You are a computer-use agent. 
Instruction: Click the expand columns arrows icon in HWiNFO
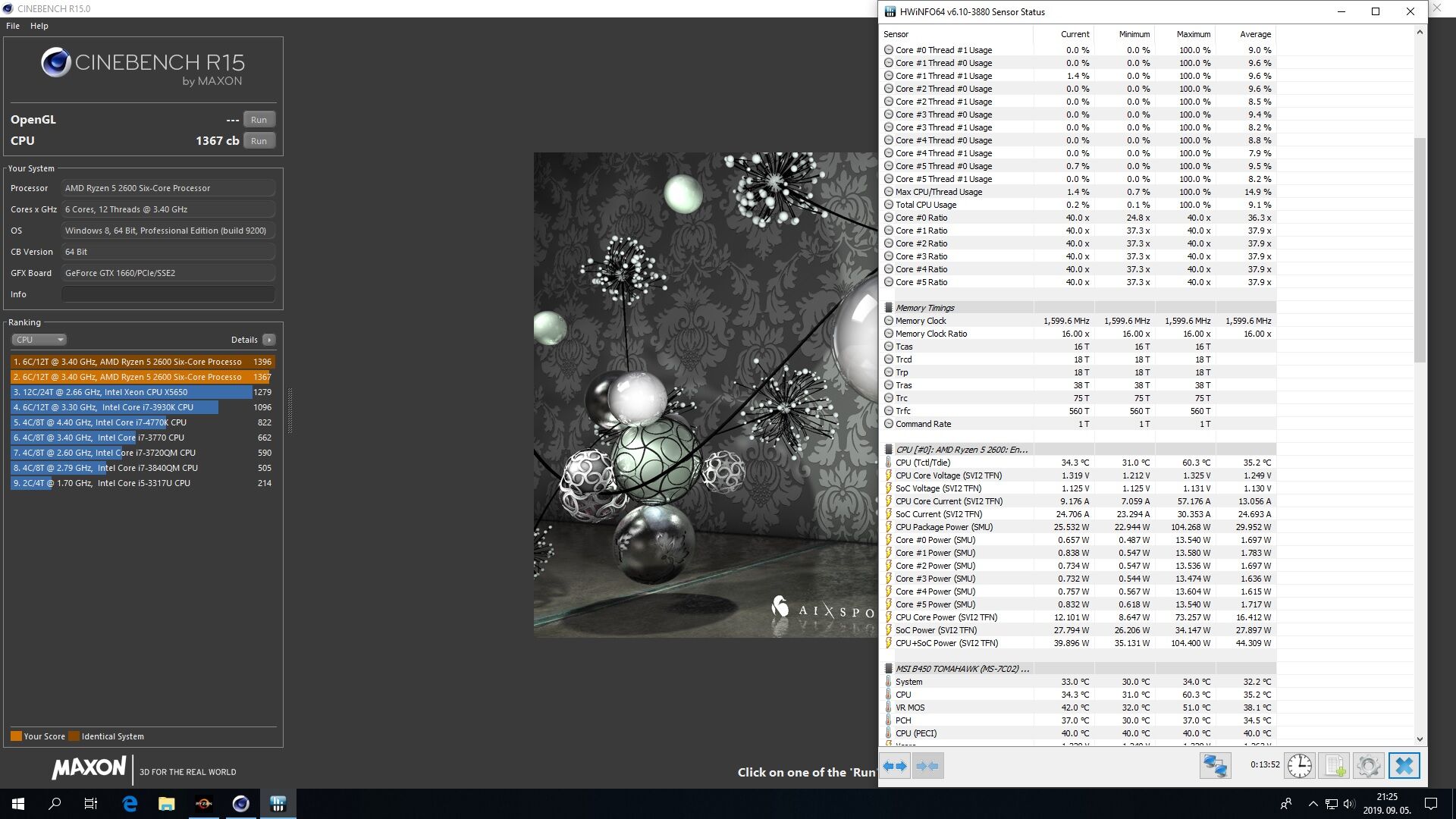895,766
